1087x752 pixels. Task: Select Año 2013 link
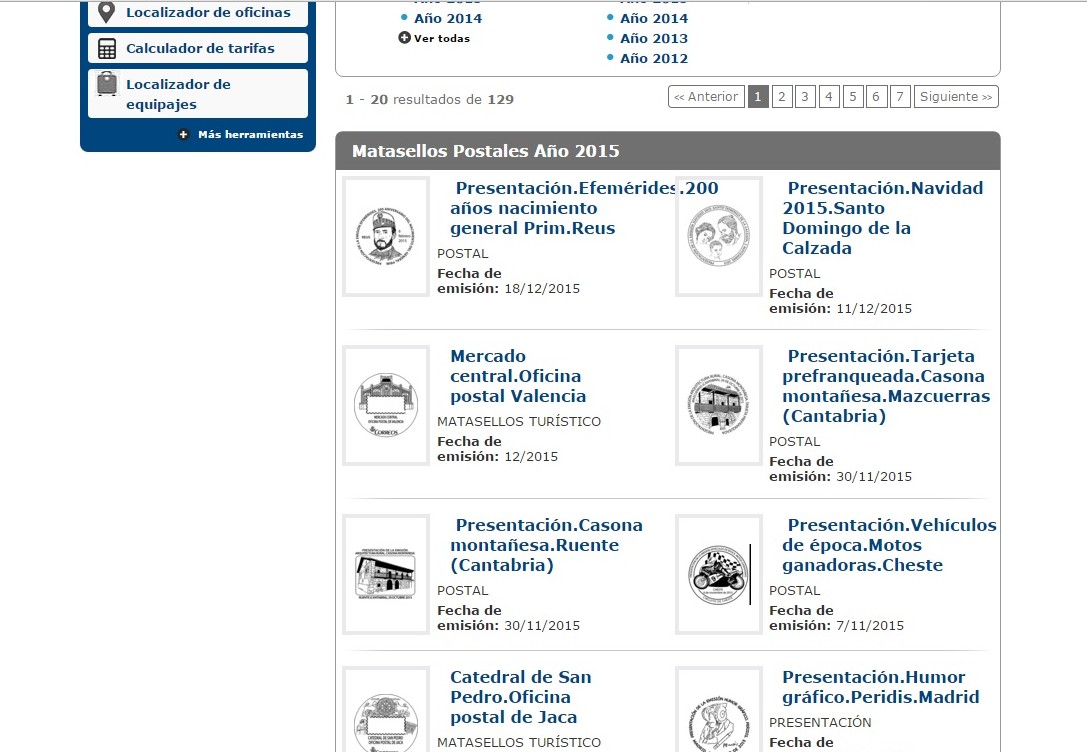click(x=654, y=39)
